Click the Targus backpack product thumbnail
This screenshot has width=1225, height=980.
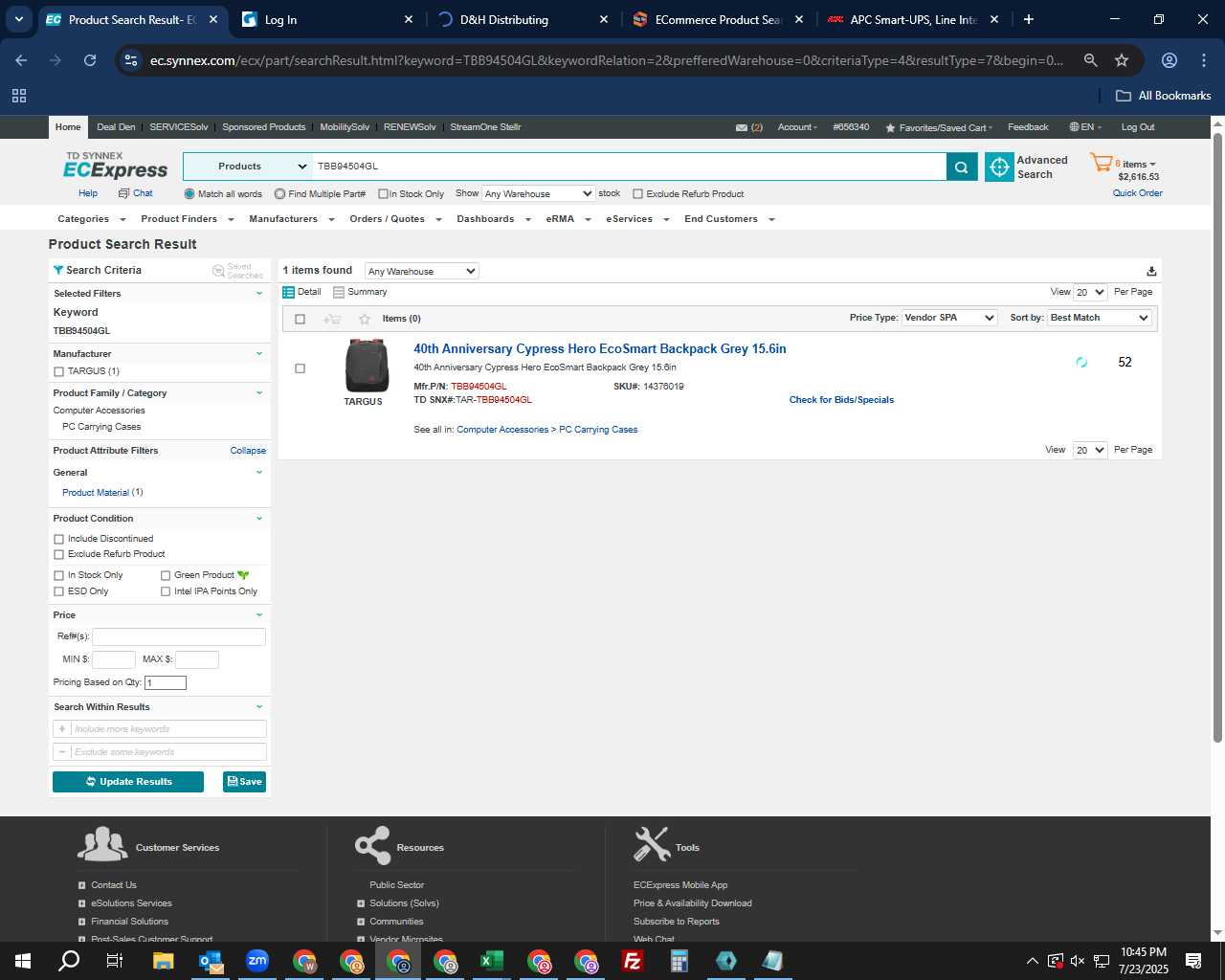(x=367, y=366)
